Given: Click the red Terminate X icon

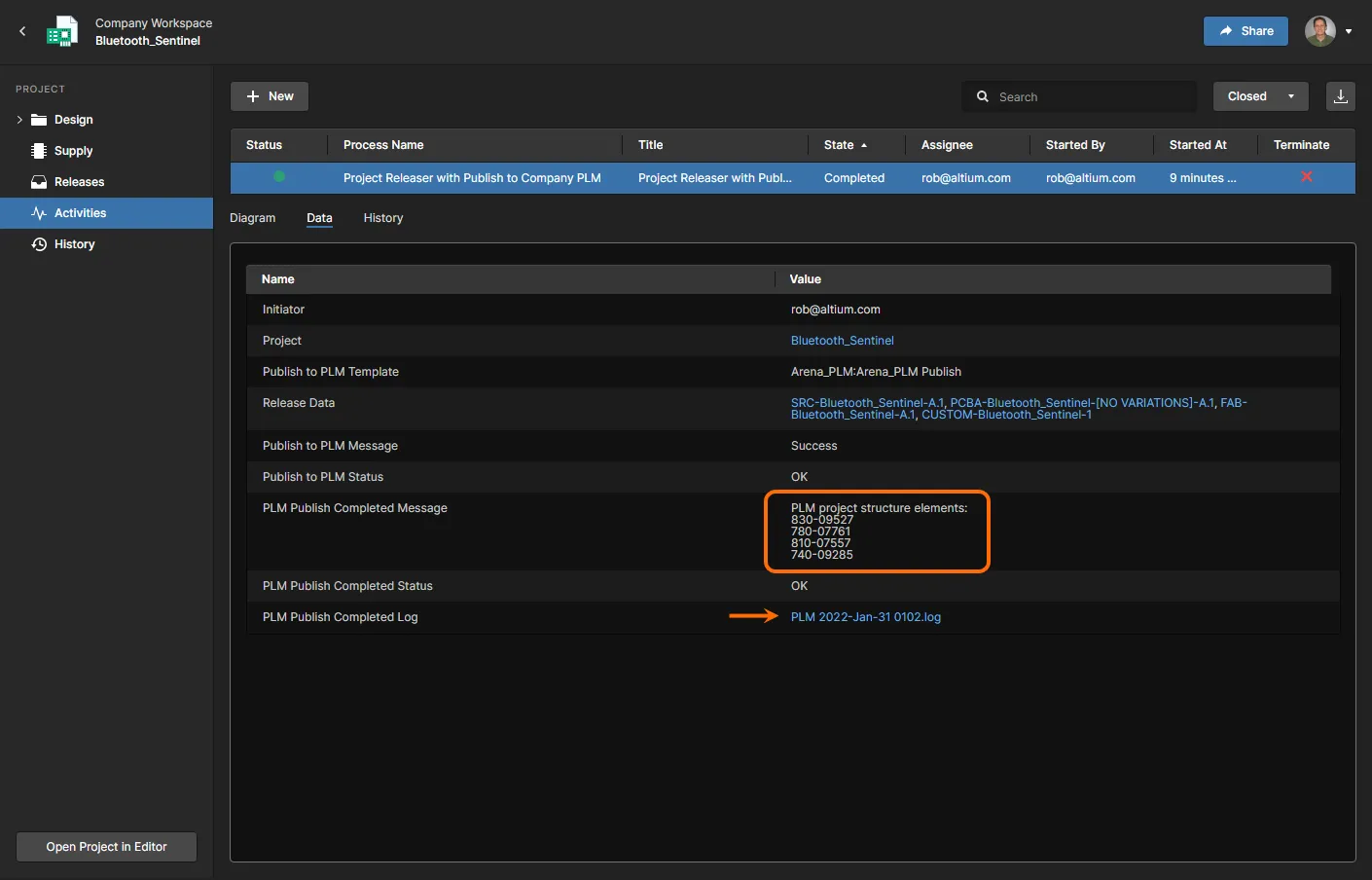Looking at the screenshot, I should tap(1306, 177).
